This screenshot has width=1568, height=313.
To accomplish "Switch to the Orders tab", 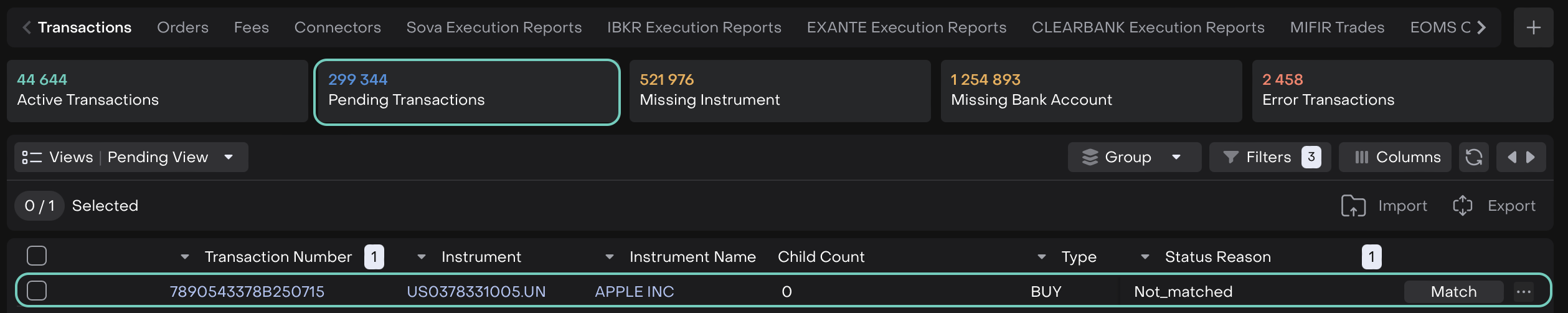I will [182, 27].
